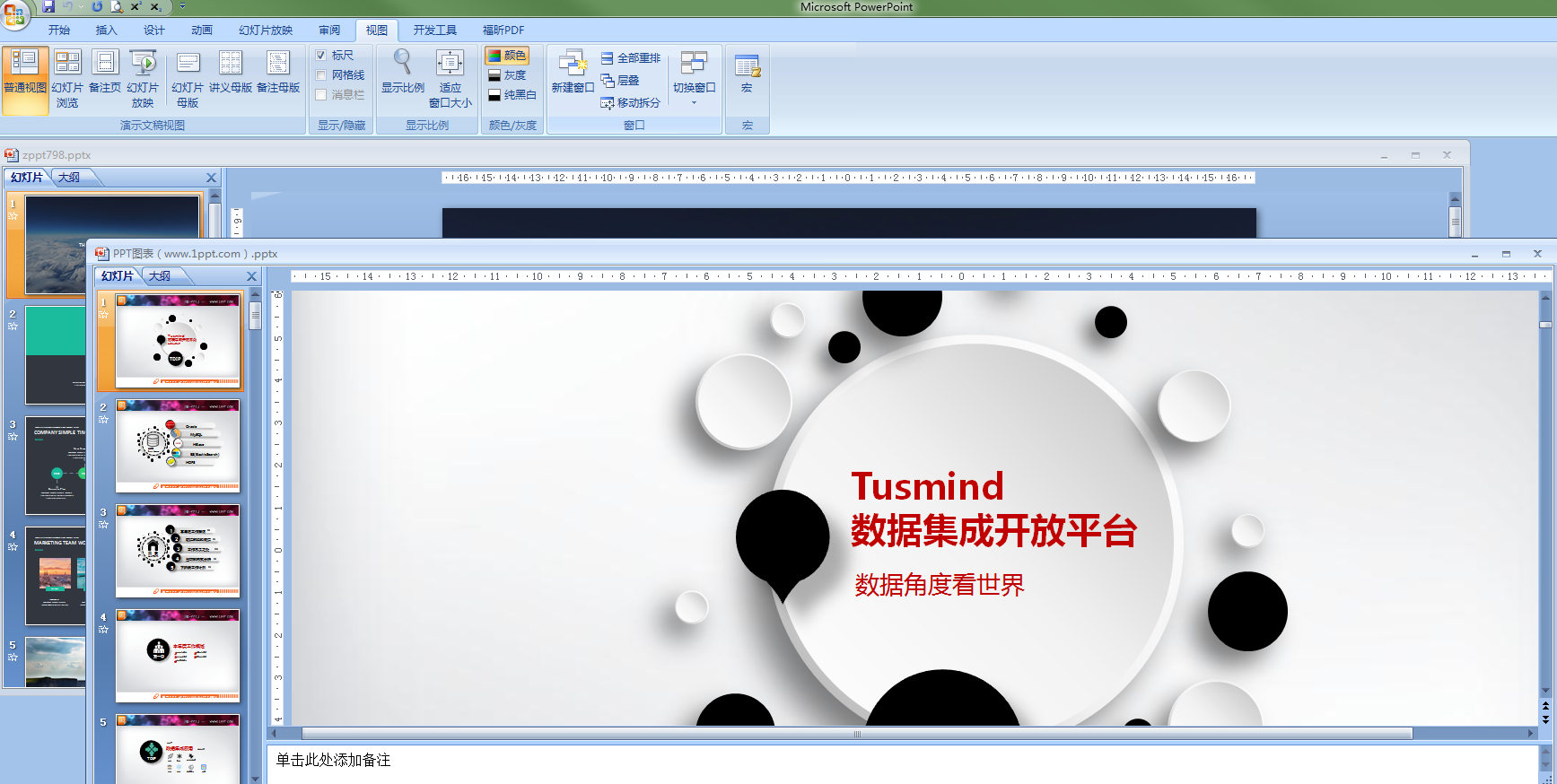Open 讲义母版 handout master view
This screenshot has width=1557, height=784.
pyautogui.click(x=231, y=72)
